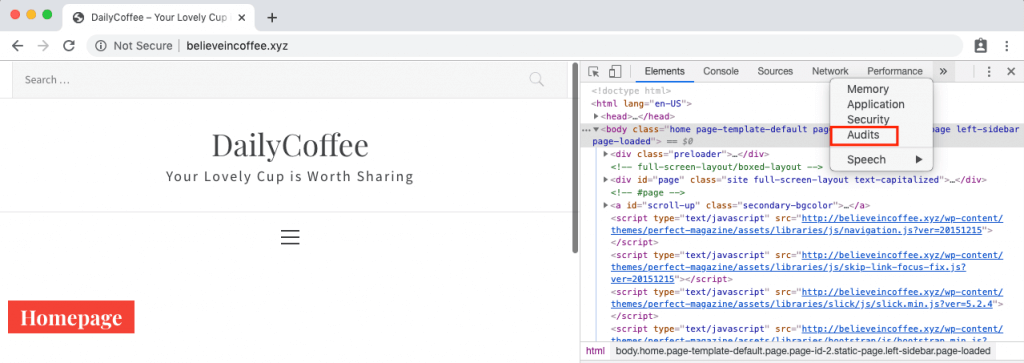The width and height of the screenshot is (1024, 363).
Task: Open the hamburger menu on the webpage
Action: pos(290,237)
